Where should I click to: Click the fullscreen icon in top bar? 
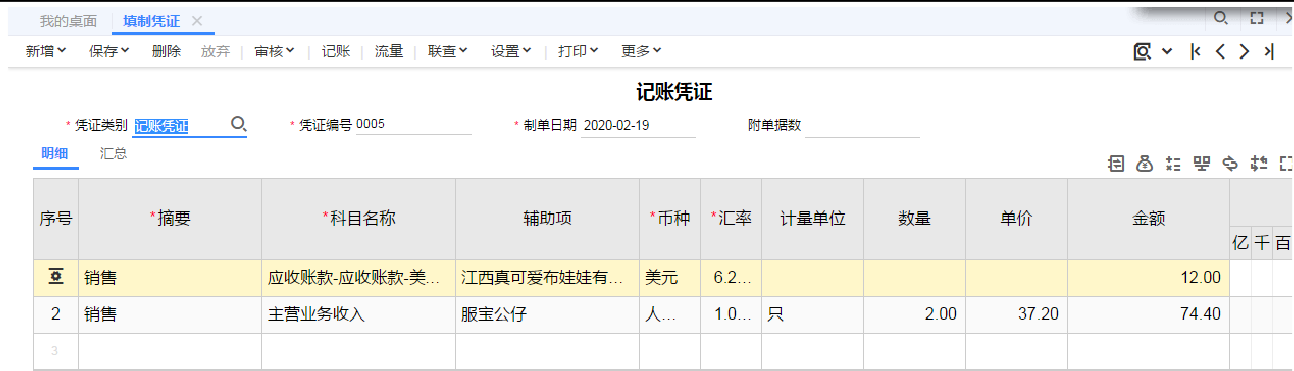tap(1257, 18)
